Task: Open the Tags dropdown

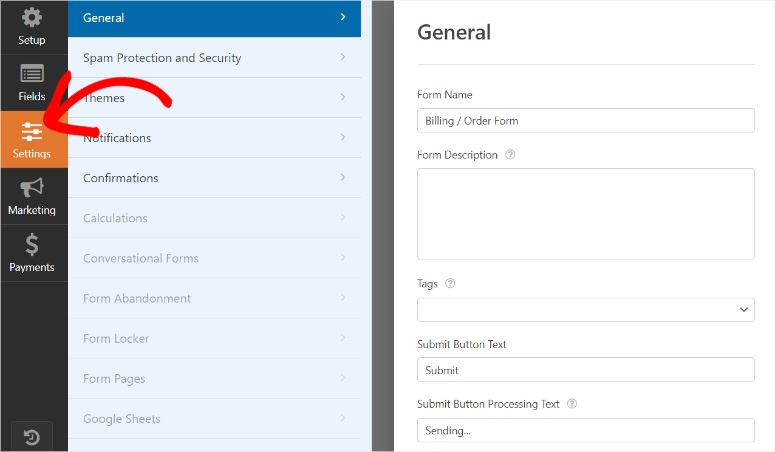Action: click(x=585, y=310)
